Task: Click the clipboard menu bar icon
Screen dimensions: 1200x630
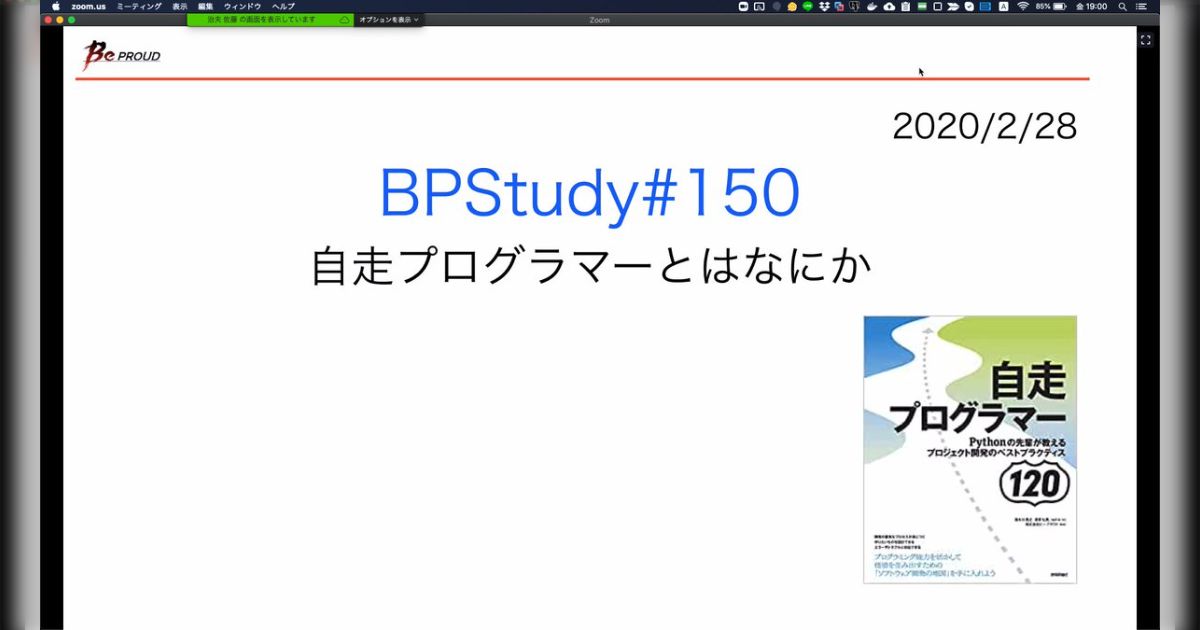Action: click(903, 8)
